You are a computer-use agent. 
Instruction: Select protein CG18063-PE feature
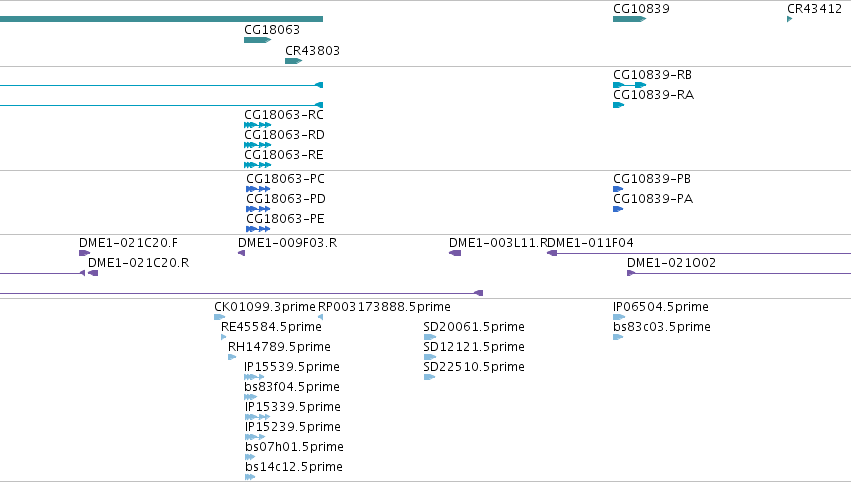pyautogui.click(x=258, y=229)
